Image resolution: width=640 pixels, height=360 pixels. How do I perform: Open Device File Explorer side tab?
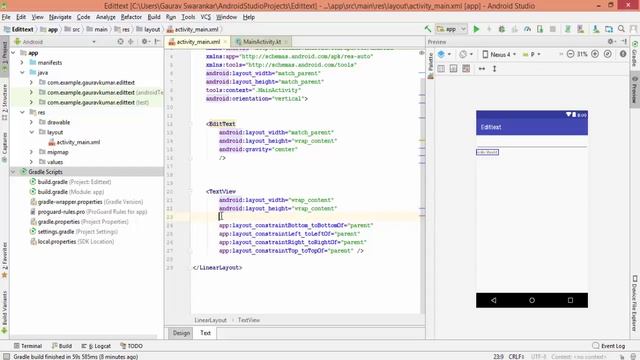point(635,303)
